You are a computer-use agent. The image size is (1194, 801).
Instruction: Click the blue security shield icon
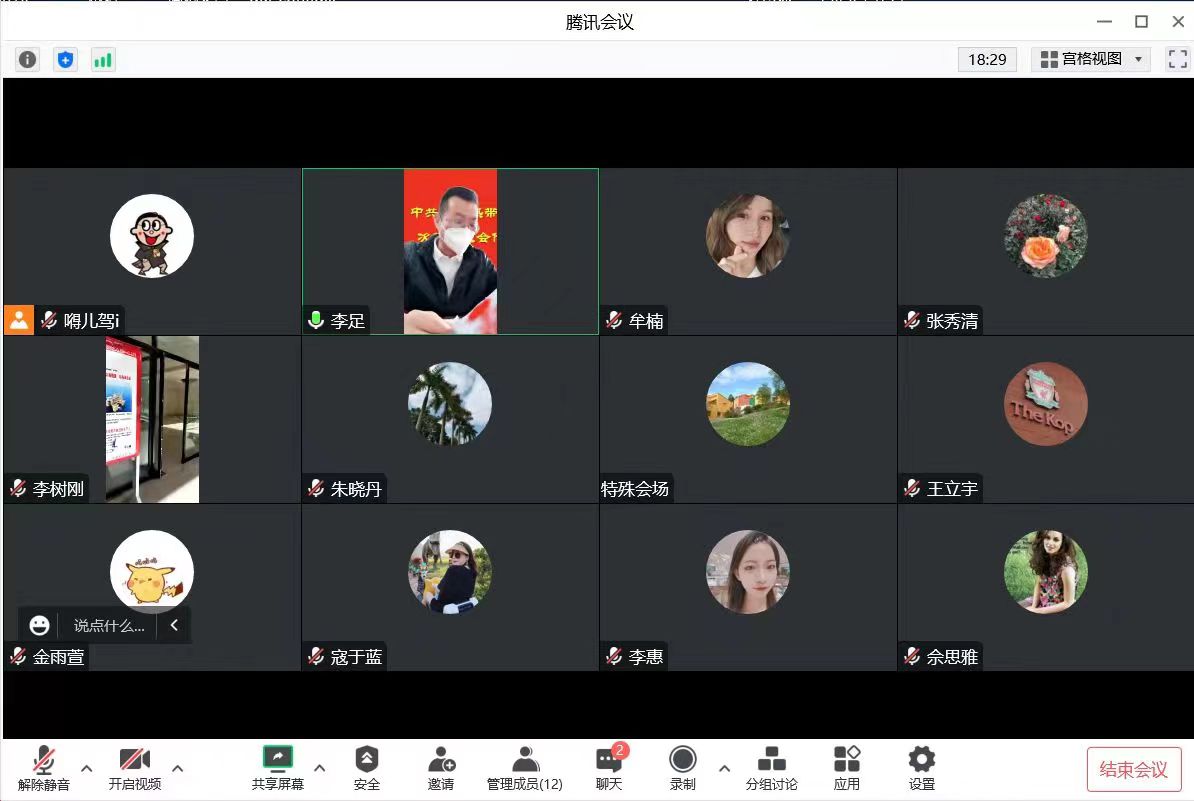click(x=65, y=60)
